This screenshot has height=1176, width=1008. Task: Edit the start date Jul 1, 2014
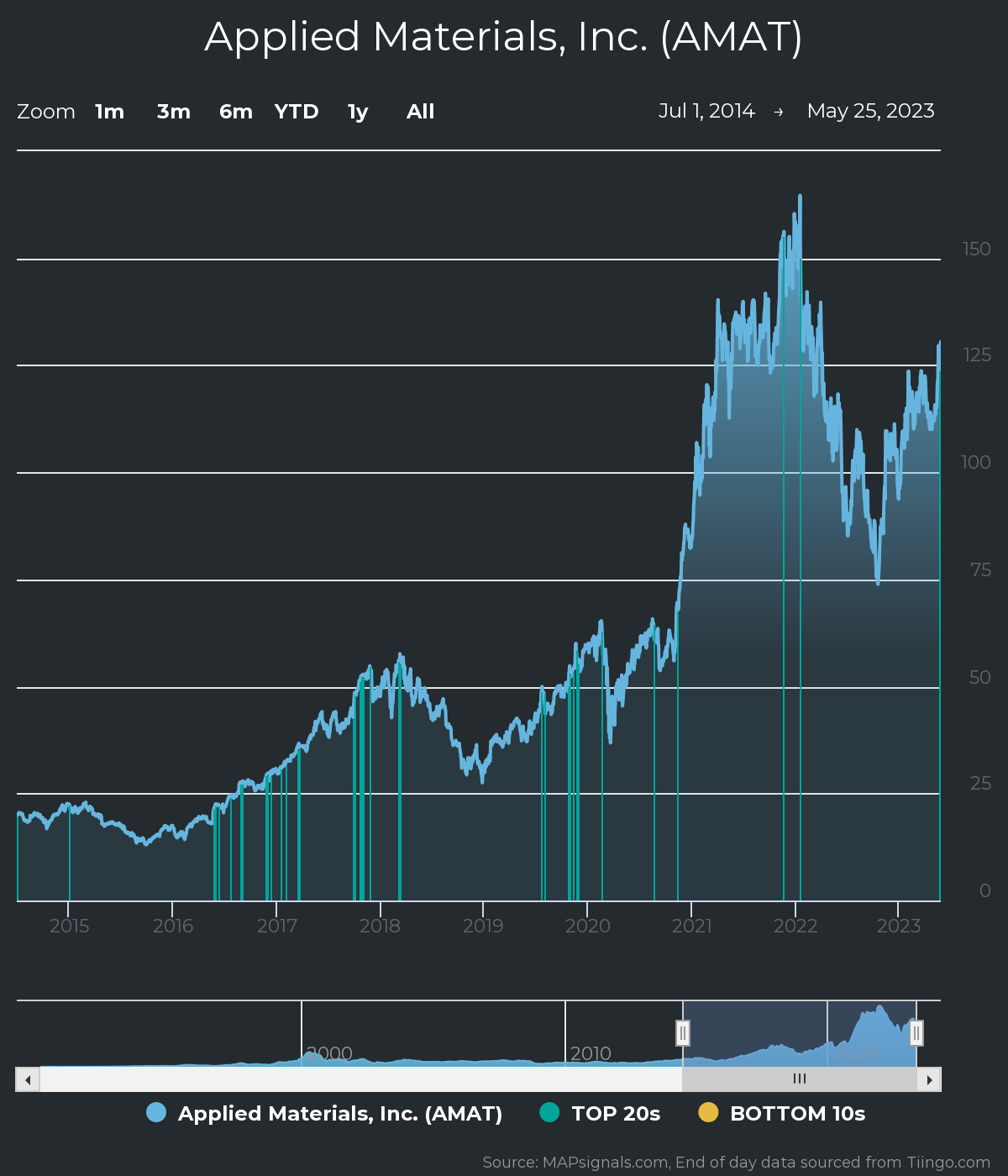pyautogui.click(x=706, y=111)
